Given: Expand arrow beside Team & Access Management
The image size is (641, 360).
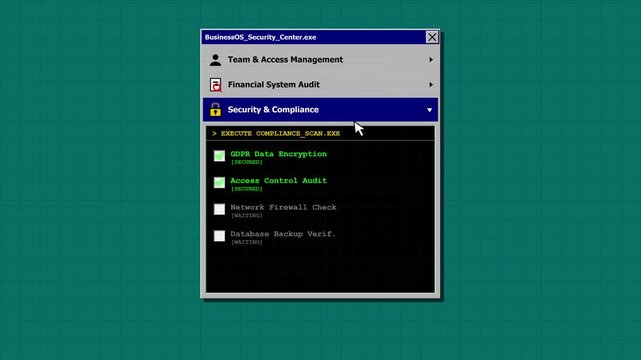Looking at the screenshot, I should 431,60.
